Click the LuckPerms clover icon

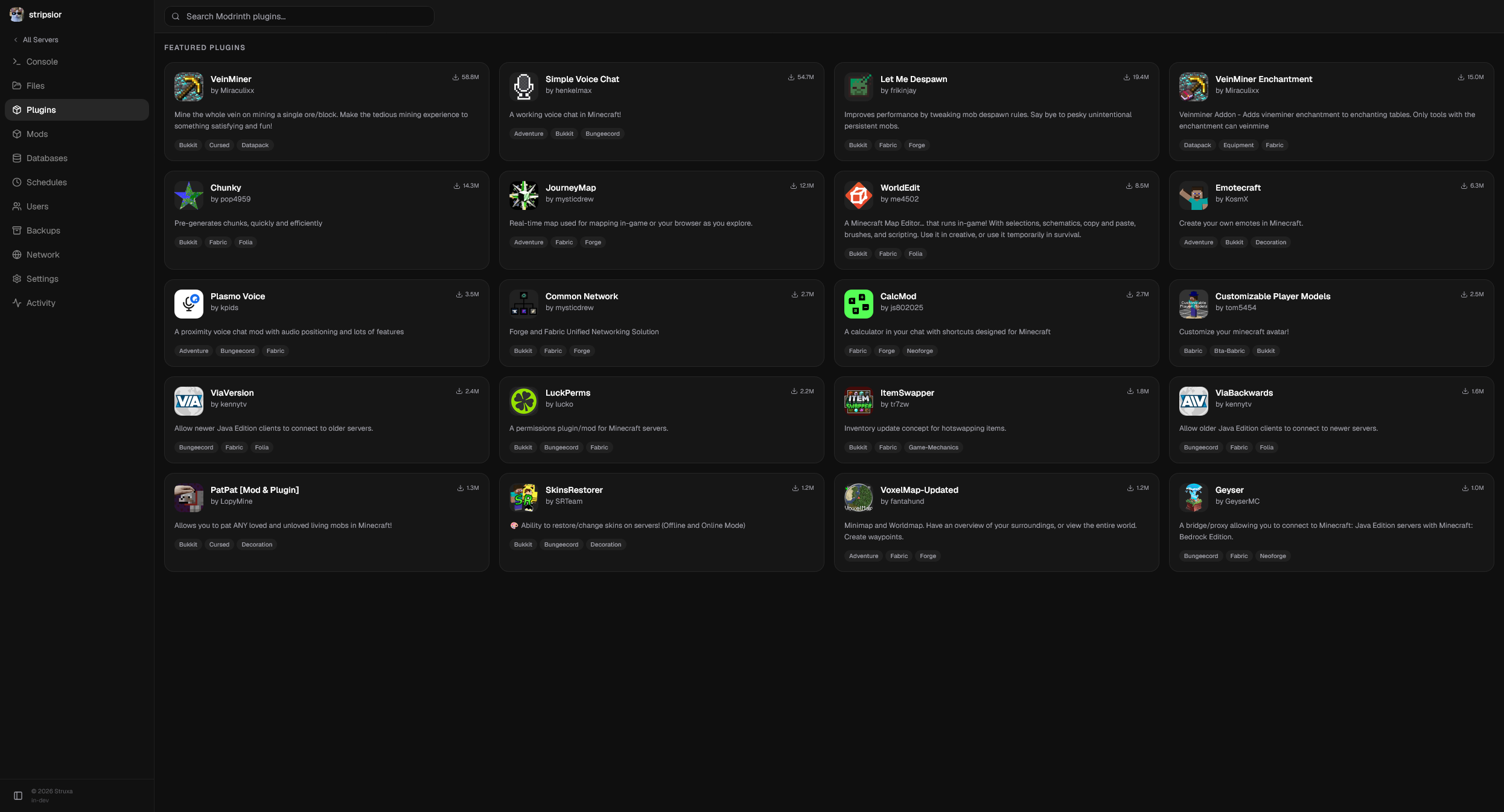[524, 401]
